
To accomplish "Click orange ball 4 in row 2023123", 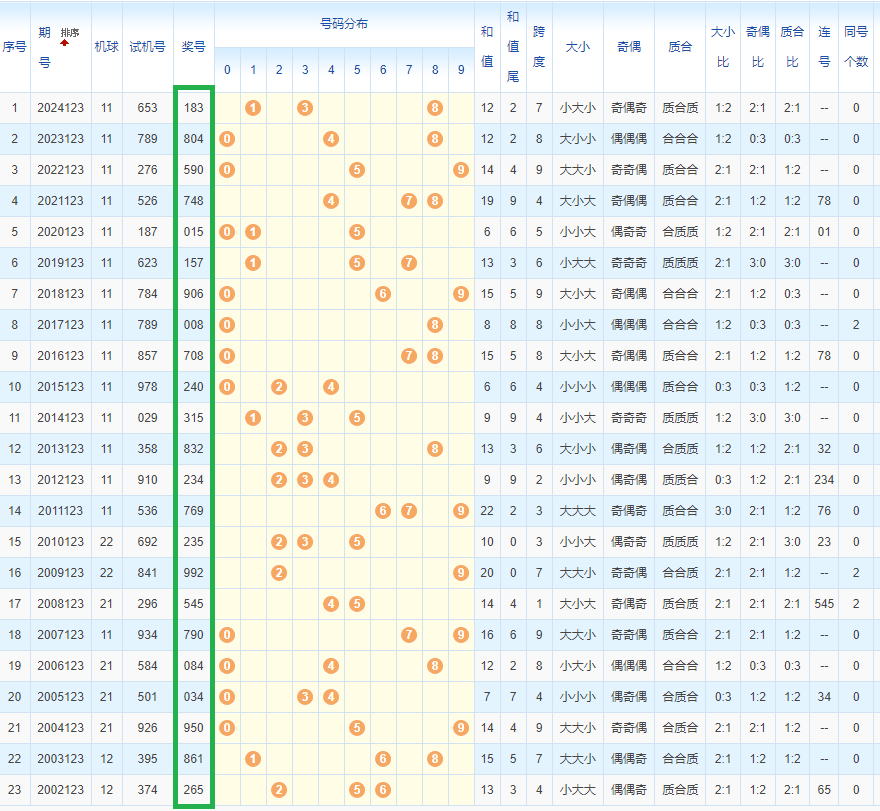I will point(331,139).
